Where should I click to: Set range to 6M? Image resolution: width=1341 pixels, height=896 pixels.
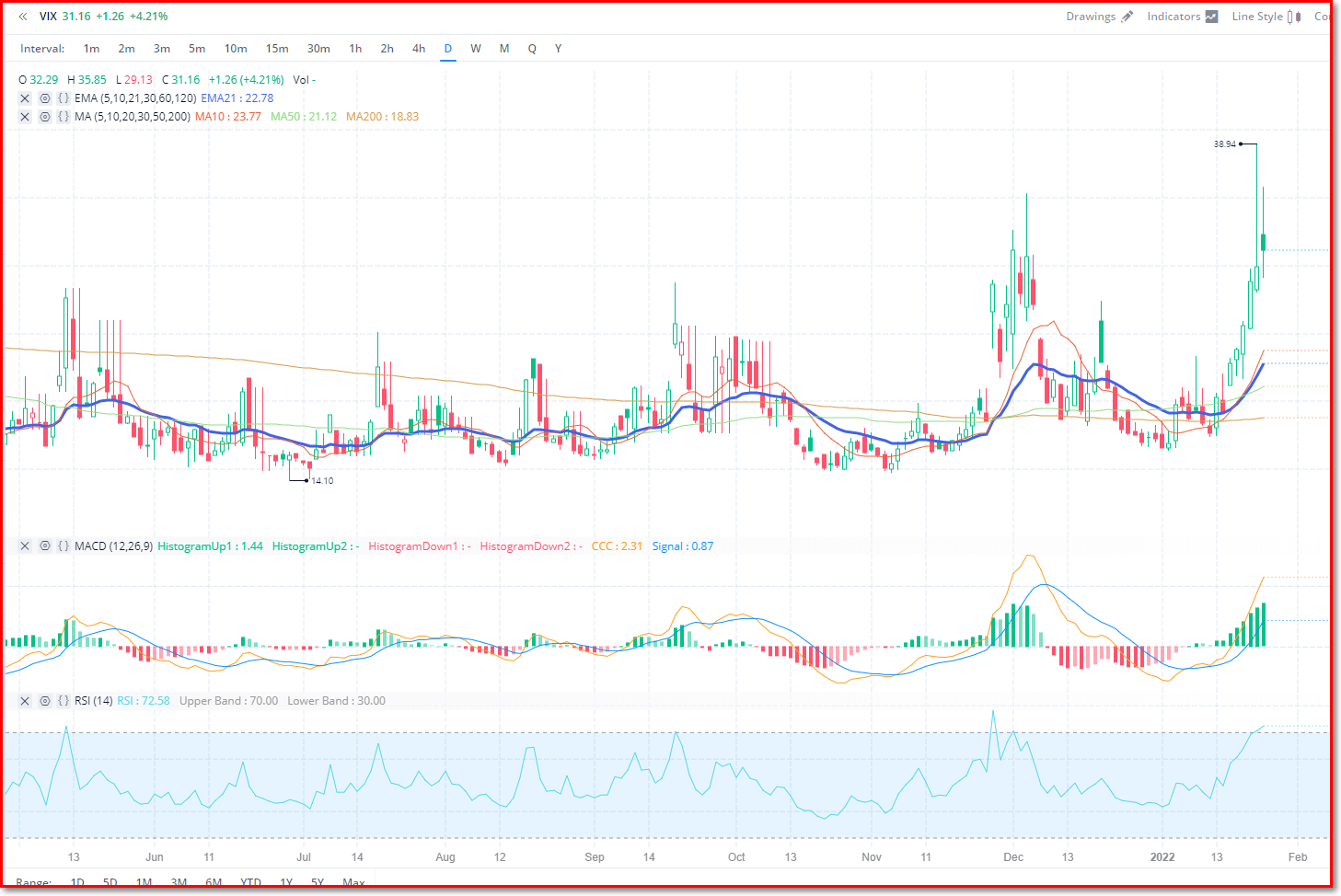click(214, 883)
